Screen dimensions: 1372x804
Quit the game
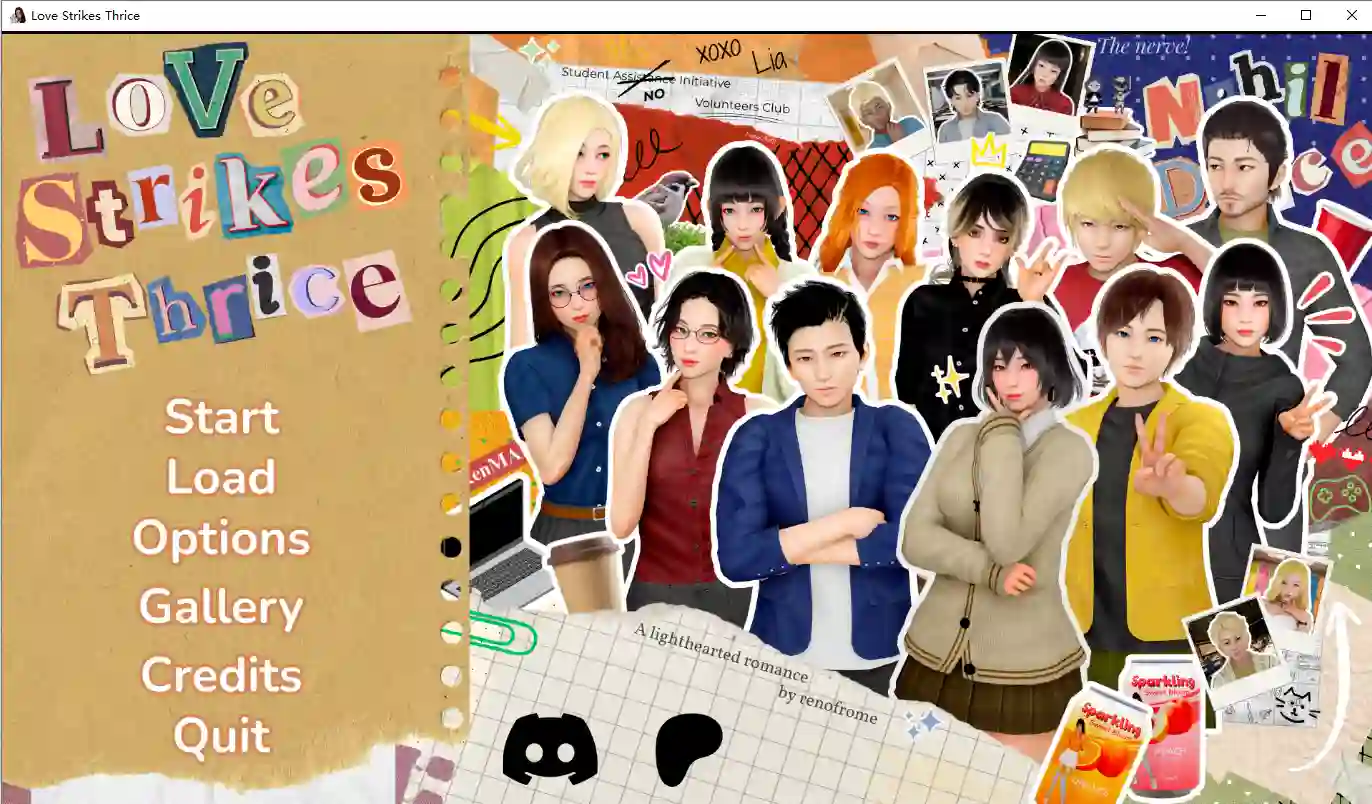pos(220,736)
